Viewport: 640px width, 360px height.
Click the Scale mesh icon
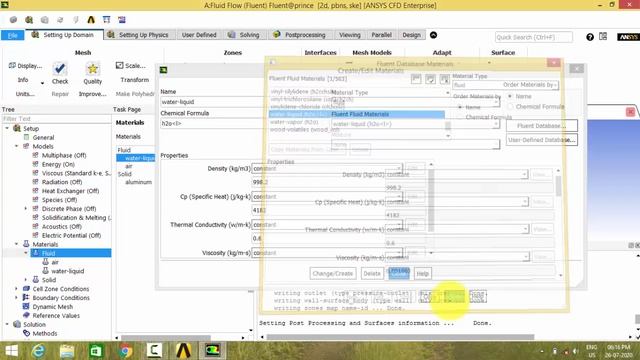point(119,65)
